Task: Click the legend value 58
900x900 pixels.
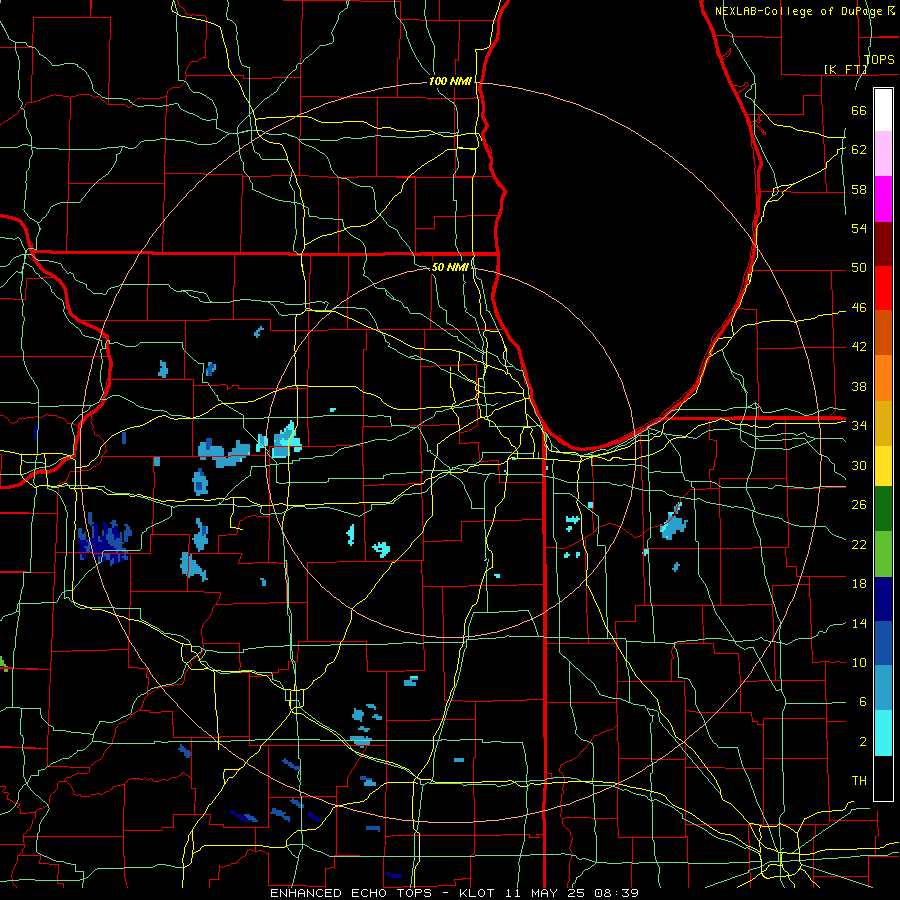Action: pyautogui.click(x=859, y=189)
